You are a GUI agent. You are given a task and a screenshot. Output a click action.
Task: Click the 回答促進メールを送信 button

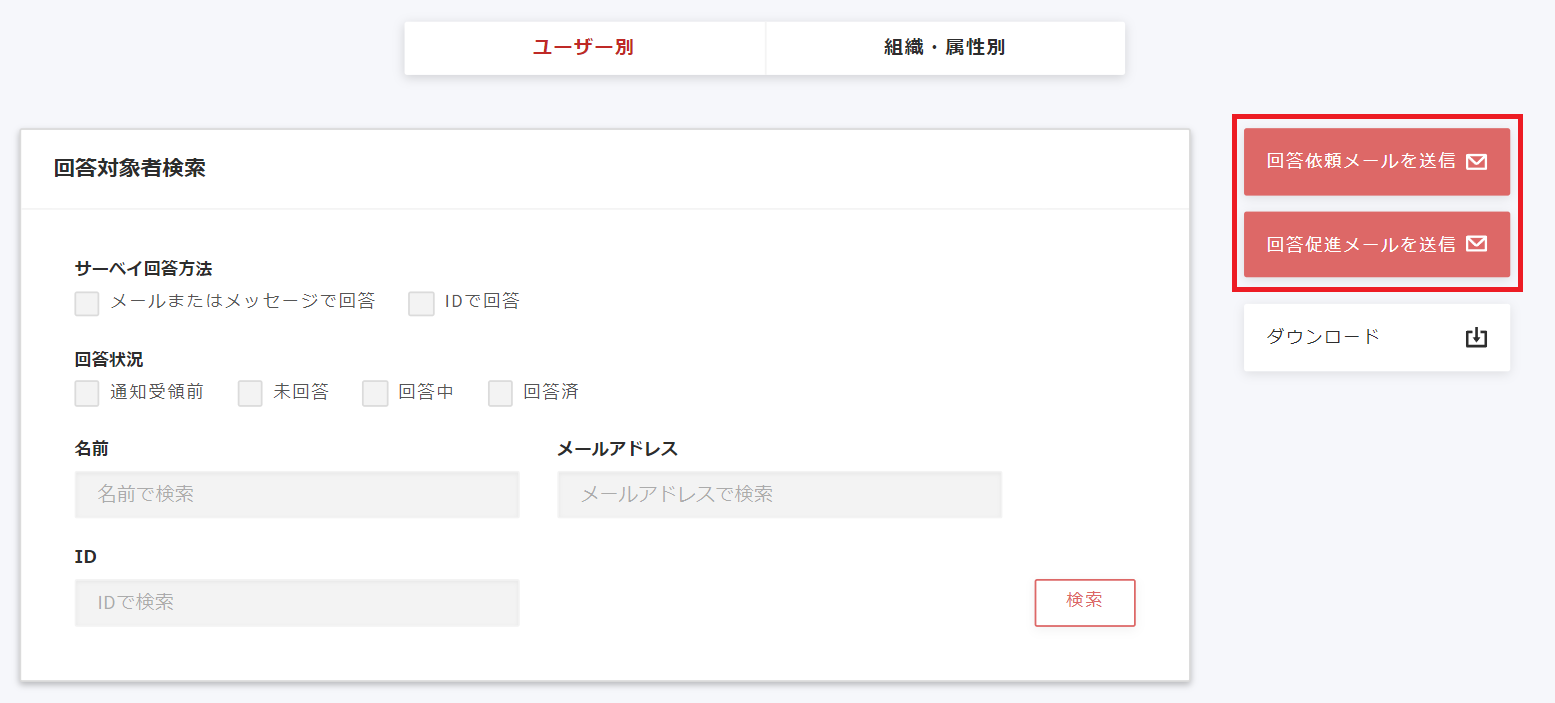point(1376,243)
